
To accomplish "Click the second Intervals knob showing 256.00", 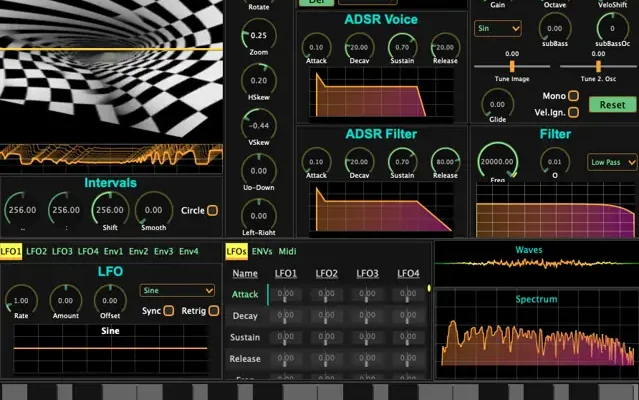I will click(66, 210).
